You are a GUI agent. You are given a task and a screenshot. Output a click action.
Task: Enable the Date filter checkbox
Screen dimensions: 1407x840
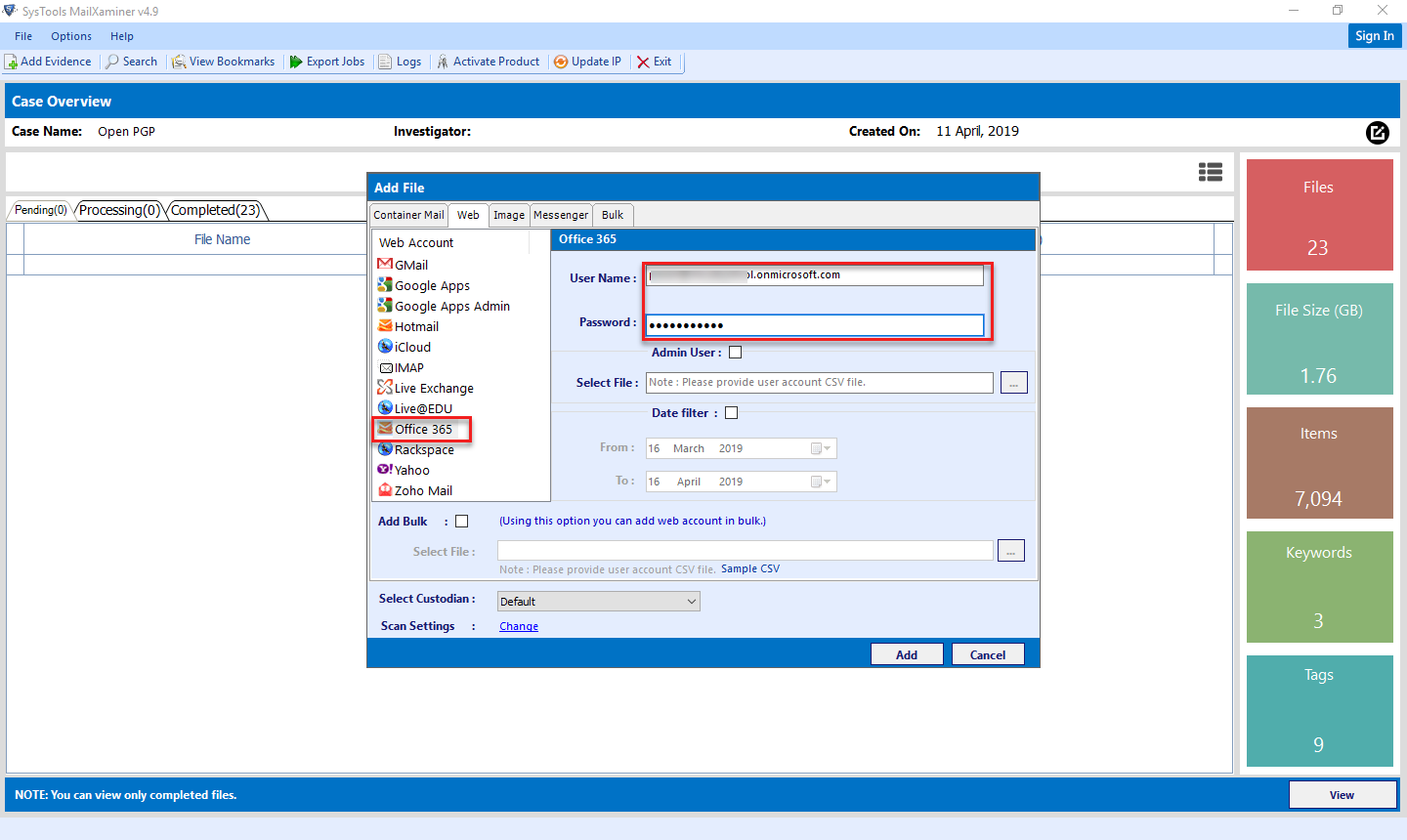(731, 412)
